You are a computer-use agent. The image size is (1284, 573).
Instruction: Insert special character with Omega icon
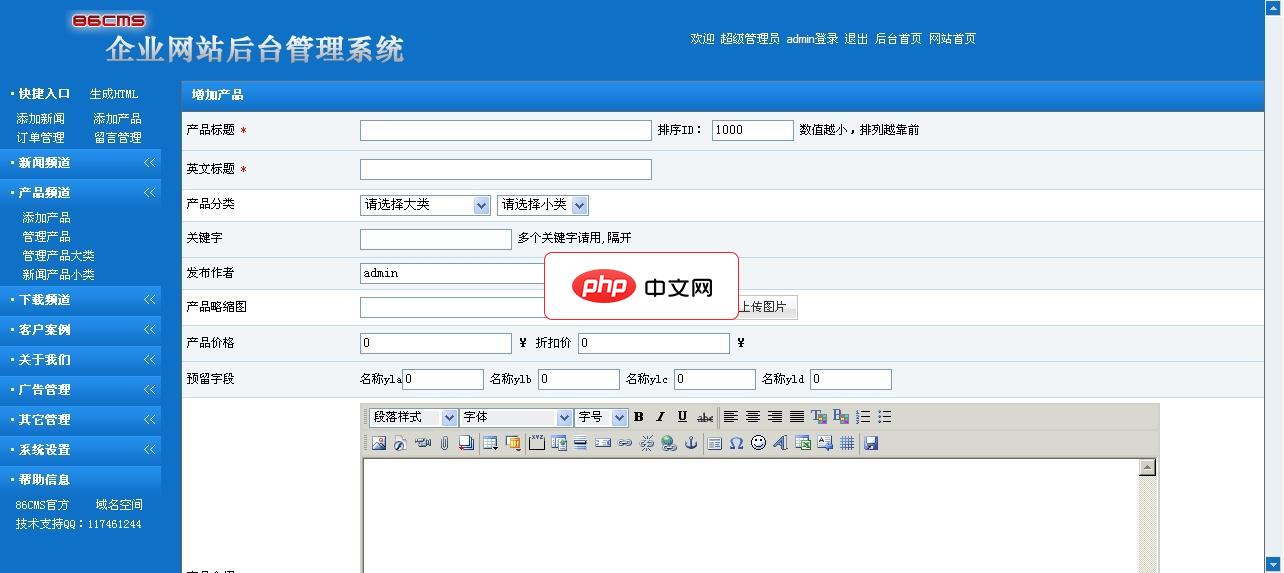point(736,443)
